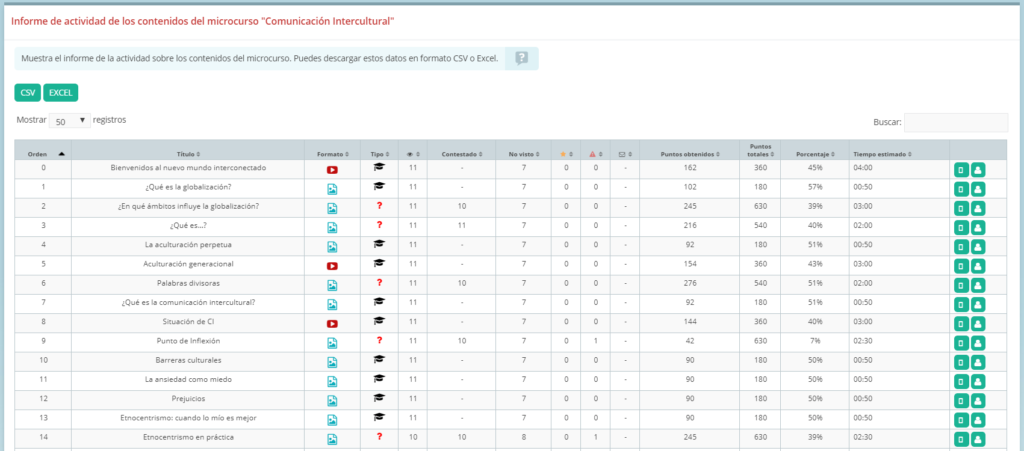This screenshot has width=1024, height=451.
Task: Click the video format icon for "Aculturación generacional"
Action: tap(332, 266)
